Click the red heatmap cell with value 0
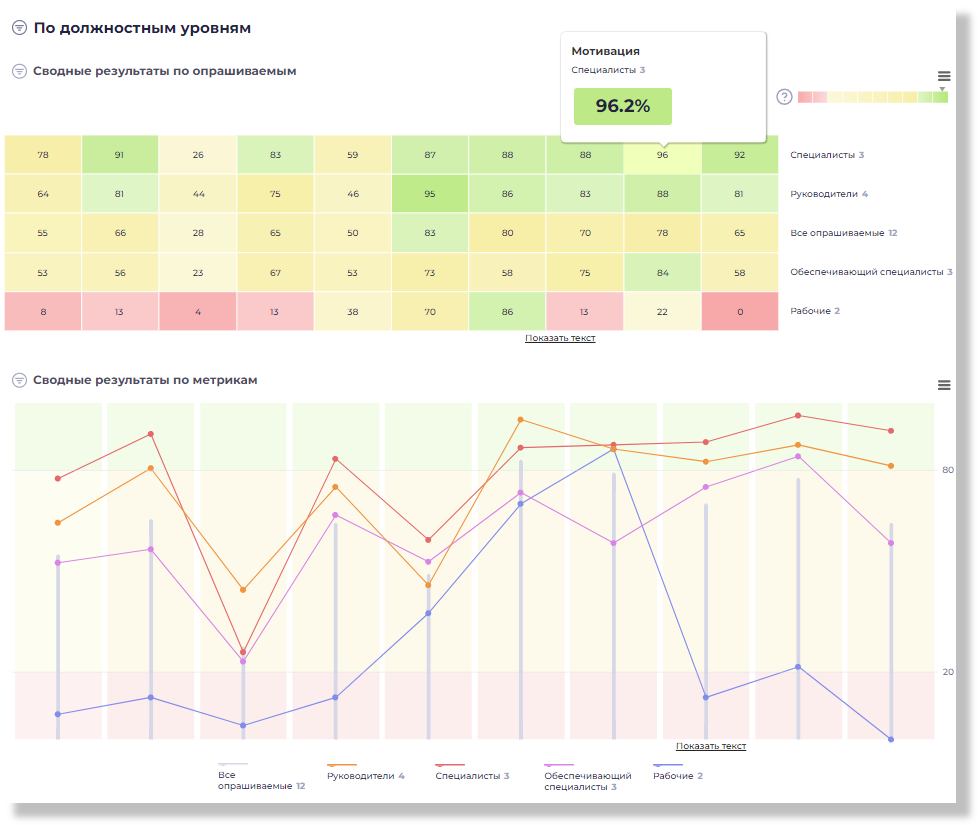 739,311
